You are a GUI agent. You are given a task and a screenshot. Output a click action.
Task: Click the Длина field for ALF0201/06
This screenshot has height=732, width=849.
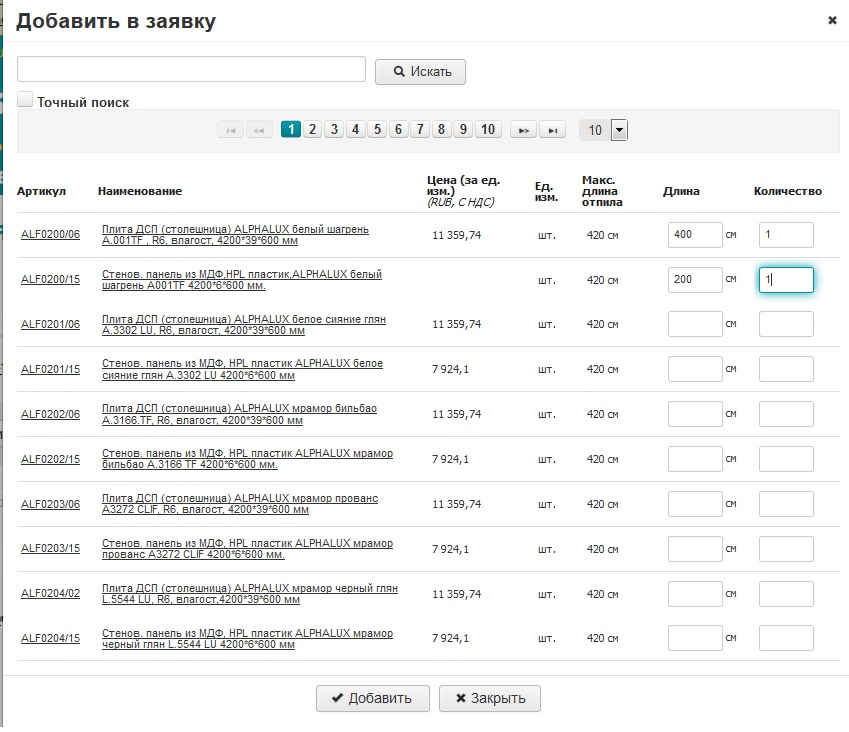pos(695,324)
